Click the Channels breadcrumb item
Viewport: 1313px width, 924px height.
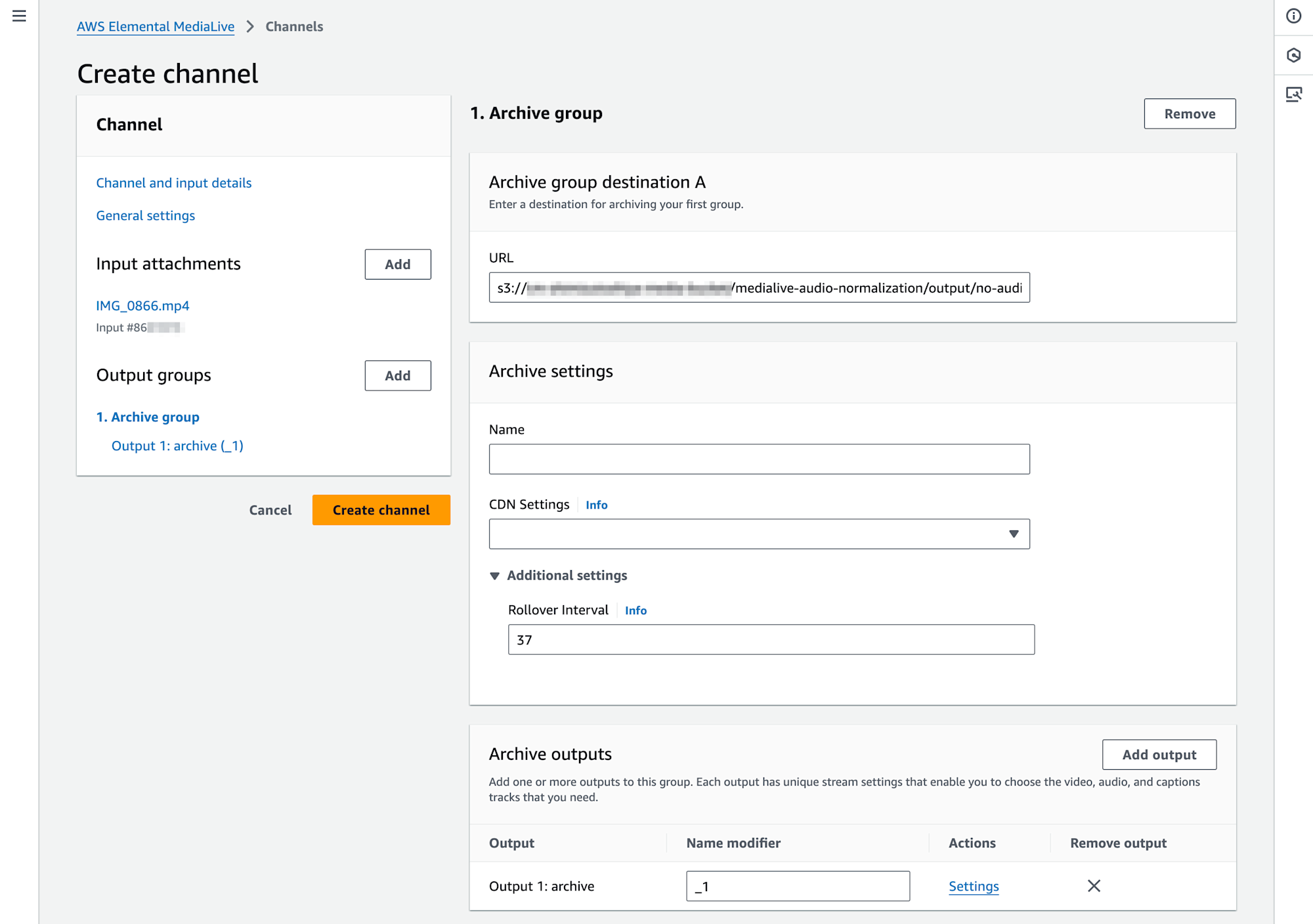coord(294,26)
